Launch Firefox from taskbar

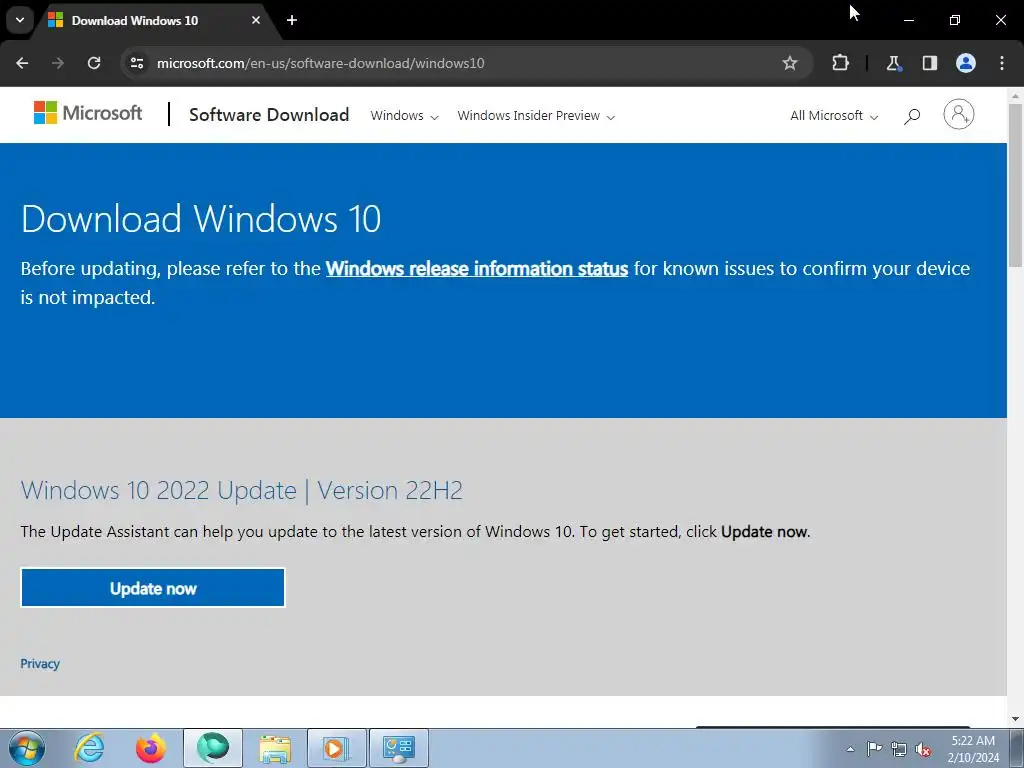[x=150, y=748]
